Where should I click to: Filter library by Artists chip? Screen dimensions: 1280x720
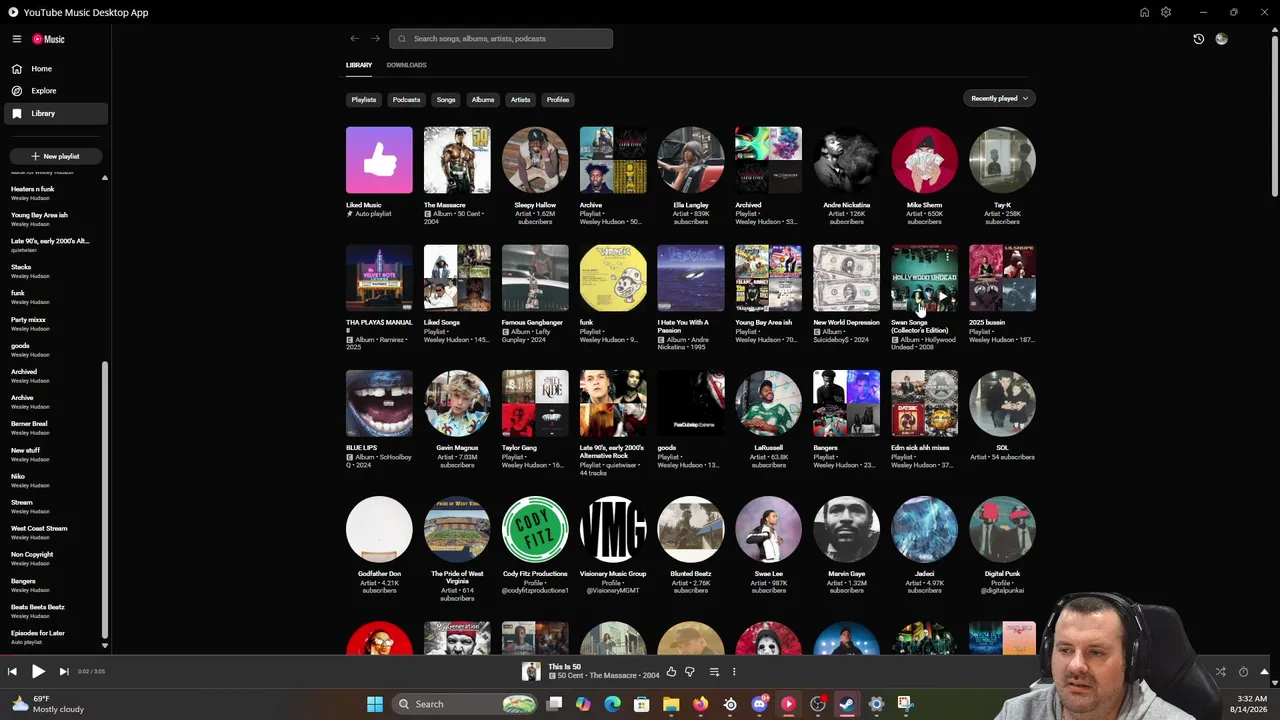pyautogui.click(x=520, y=100)
